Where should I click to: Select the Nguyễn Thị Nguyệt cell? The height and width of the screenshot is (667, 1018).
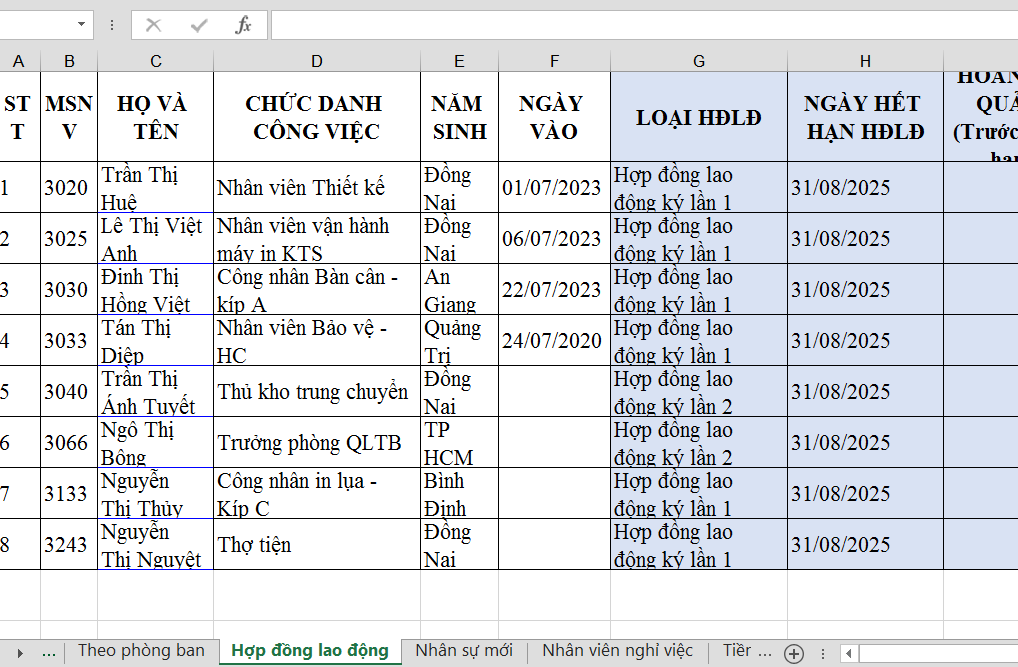[156, 544]
